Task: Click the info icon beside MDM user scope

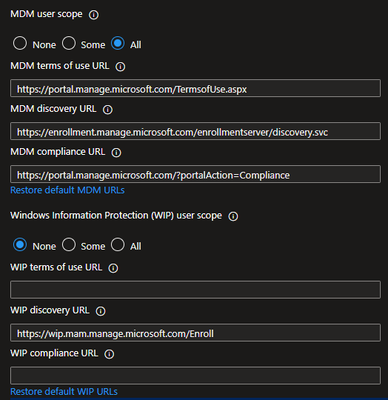Action: point(94,15)
